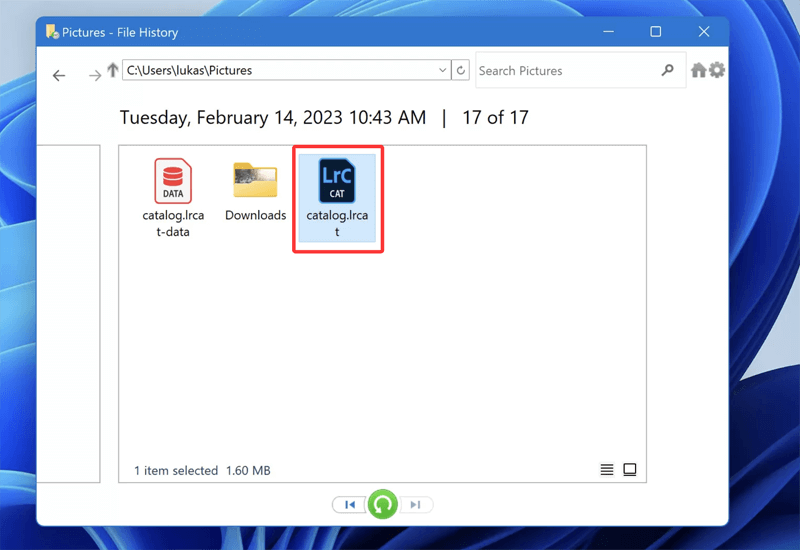
Task: Select the Downloads folder
Action: [256, 192]
